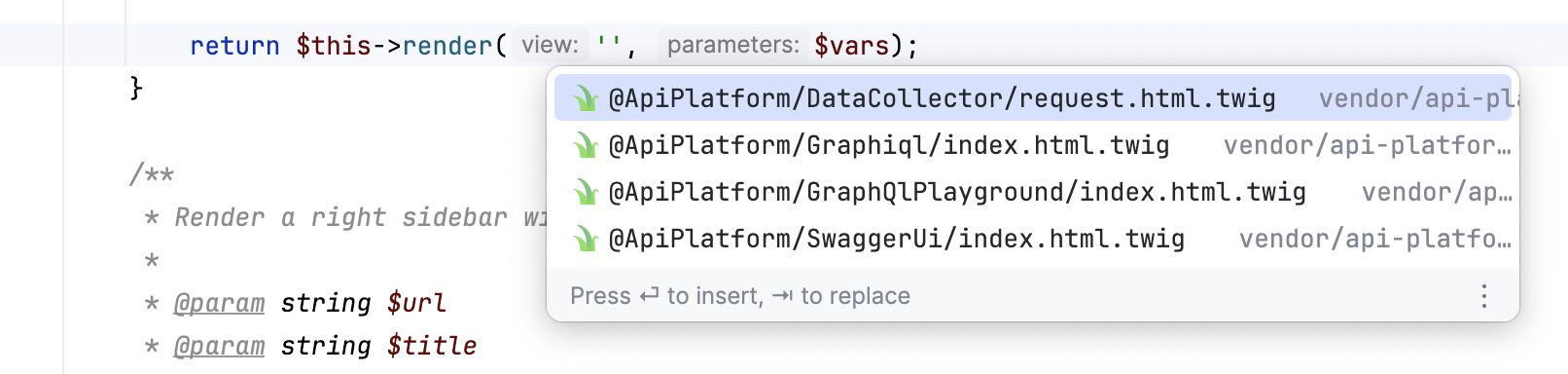Click the closing brace of the method
Viewport: 1568px width, 374px height.
136,89
